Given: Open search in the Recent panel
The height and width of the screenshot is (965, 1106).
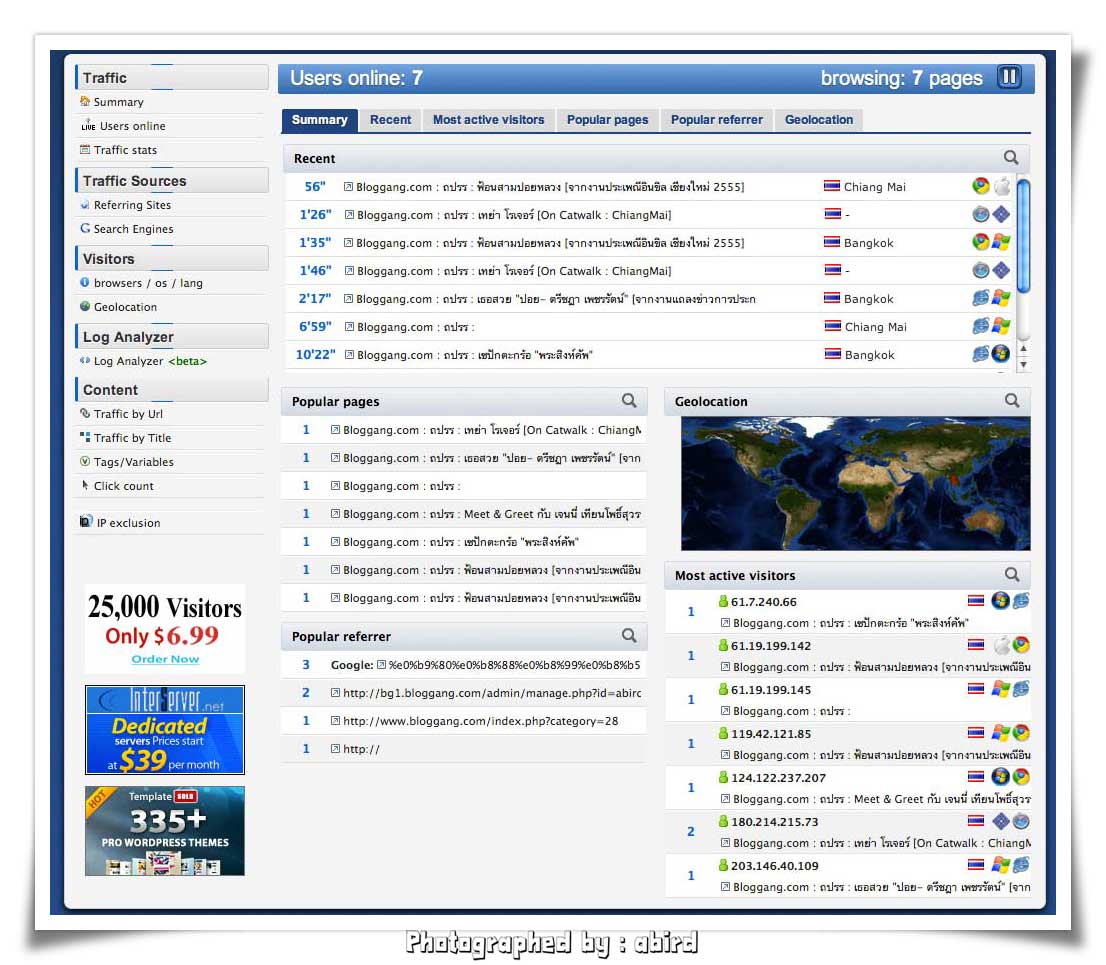Looking at the screenshot, I should [1011, 158].
